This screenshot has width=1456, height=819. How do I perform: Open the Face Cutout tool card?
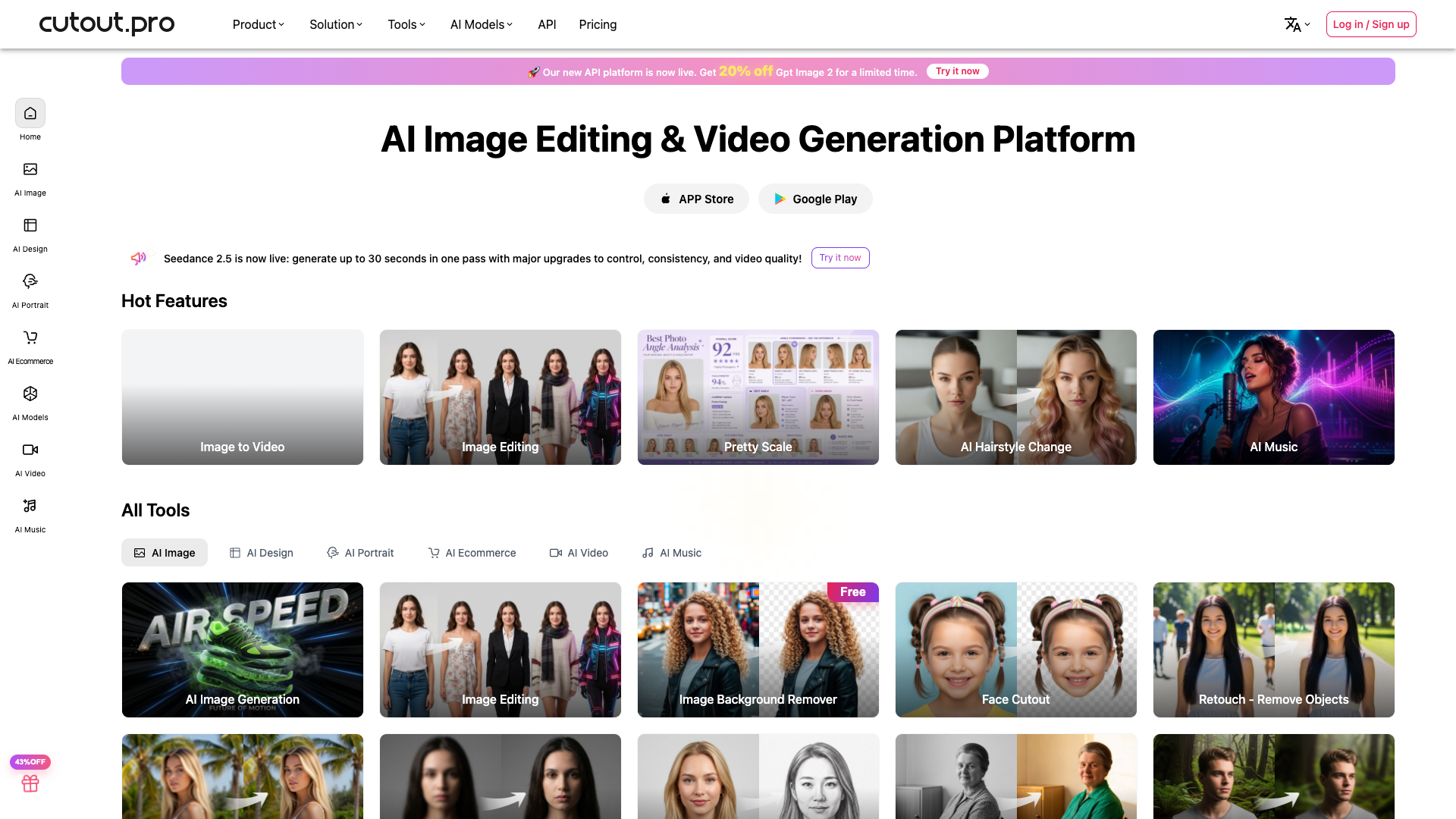1016,650
